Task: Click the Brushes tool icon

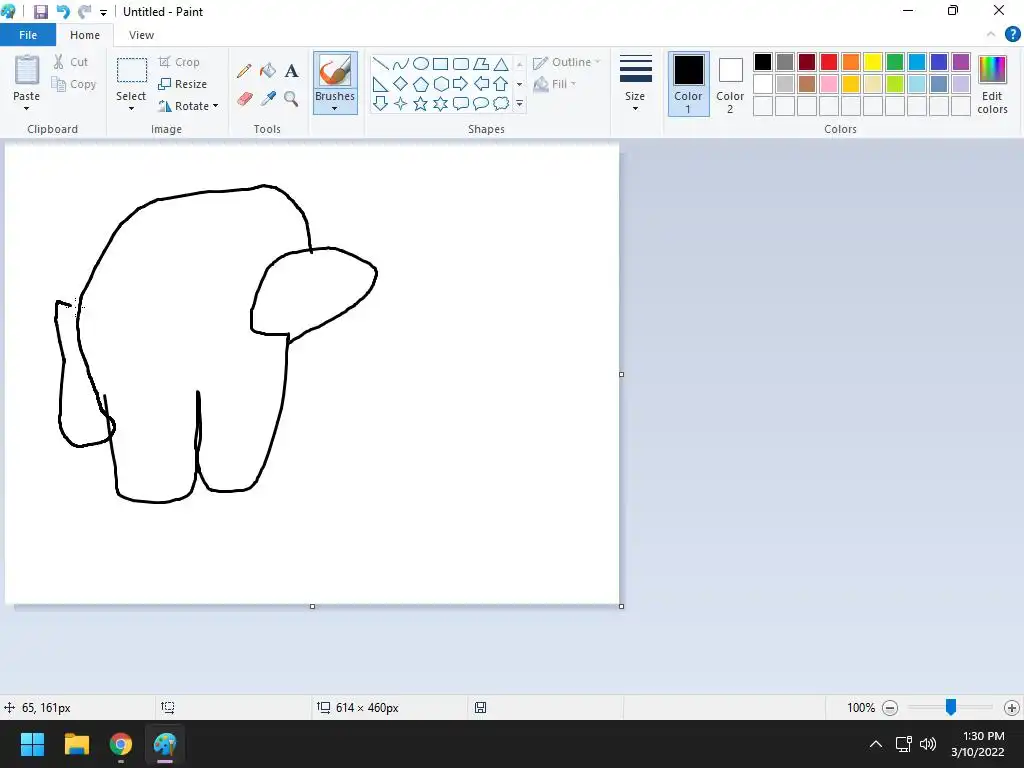Action: click(x=335, y=71)
